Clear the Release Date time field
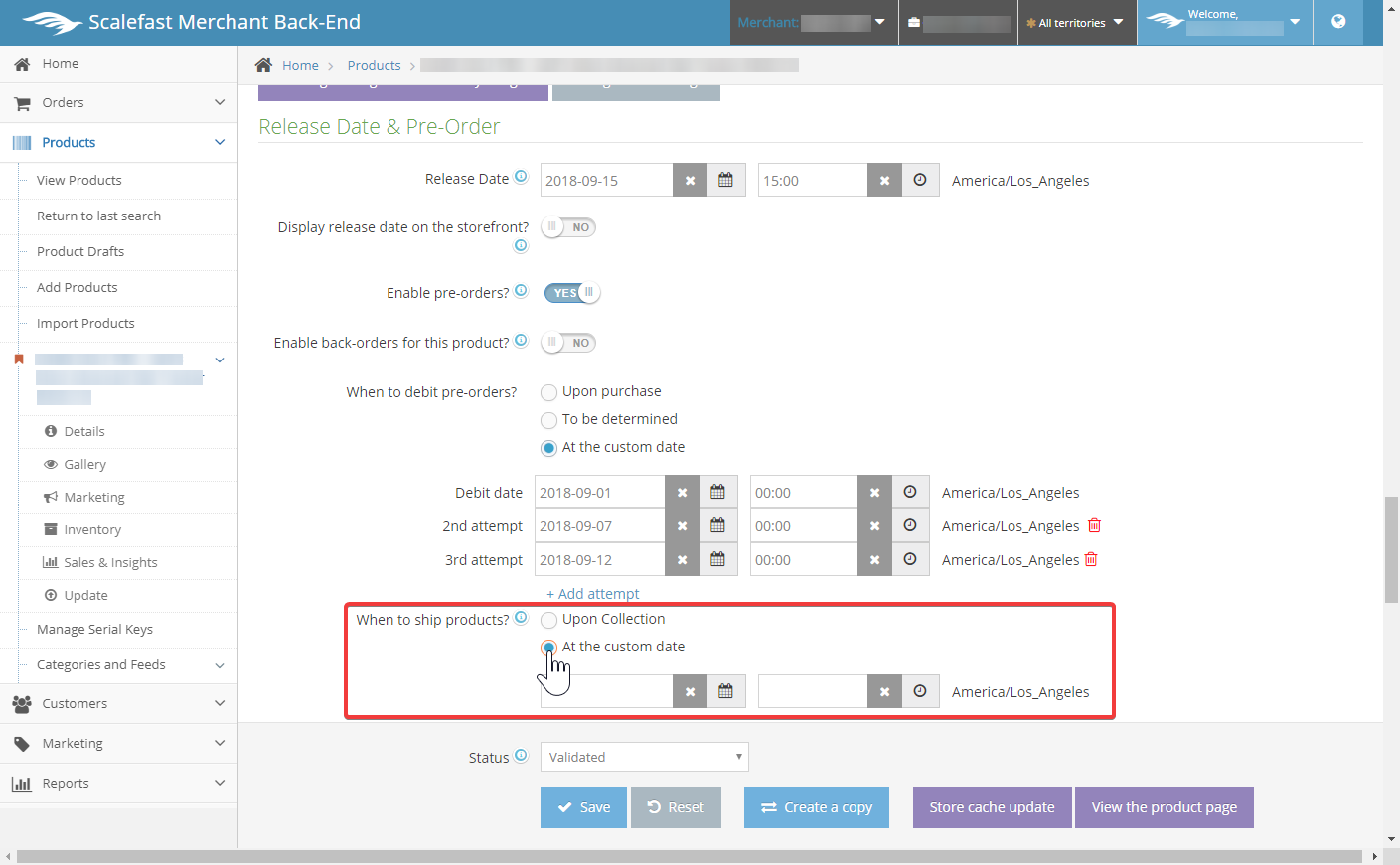 coord(884,180)
